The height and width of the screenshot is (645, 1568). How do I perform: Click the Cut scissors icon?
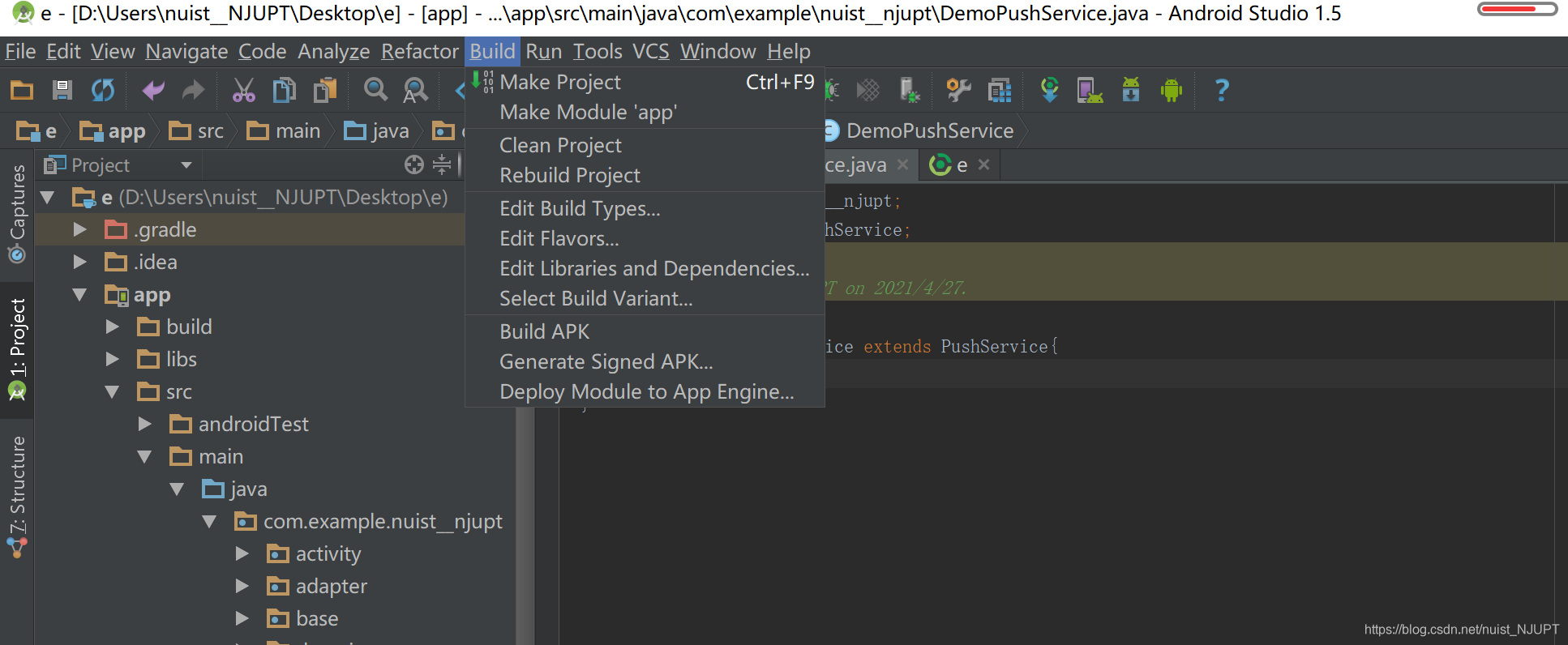point(243,90)
